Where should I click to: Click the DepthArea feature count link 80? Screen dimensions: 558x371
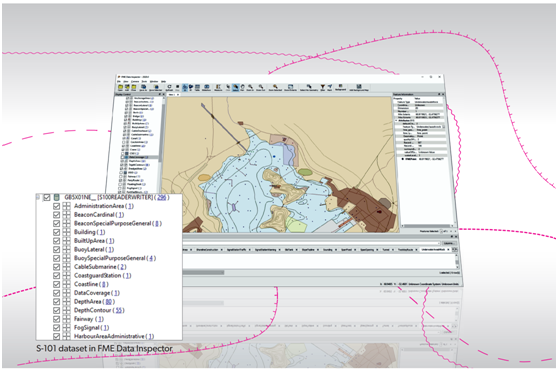click(108, 302)
